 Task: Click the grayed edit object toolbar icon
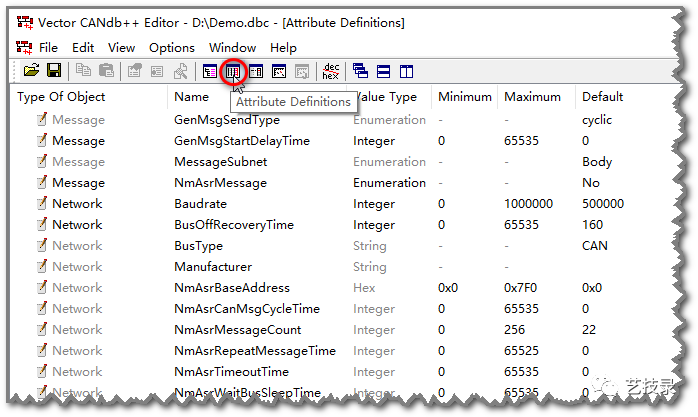[157, 71]
